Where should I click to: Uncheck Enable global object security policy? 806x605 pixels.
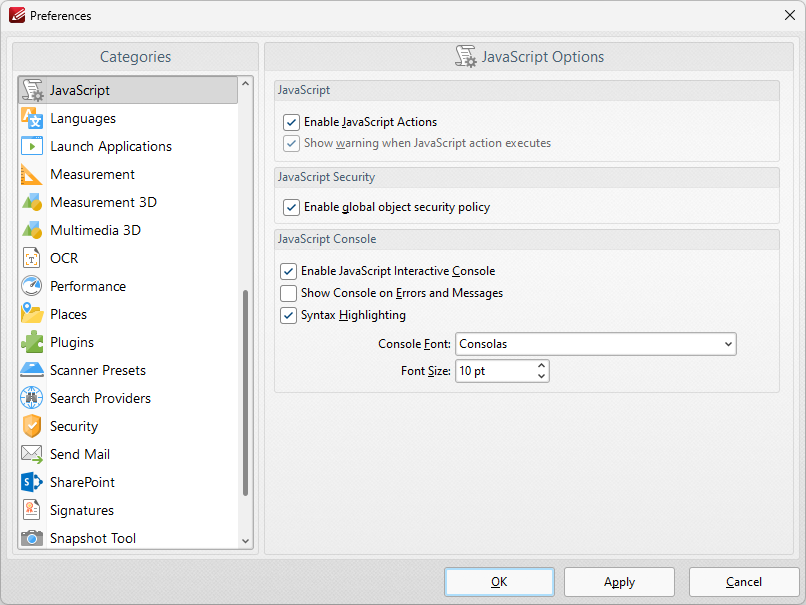pyautogui.click(x=291, y=207)
